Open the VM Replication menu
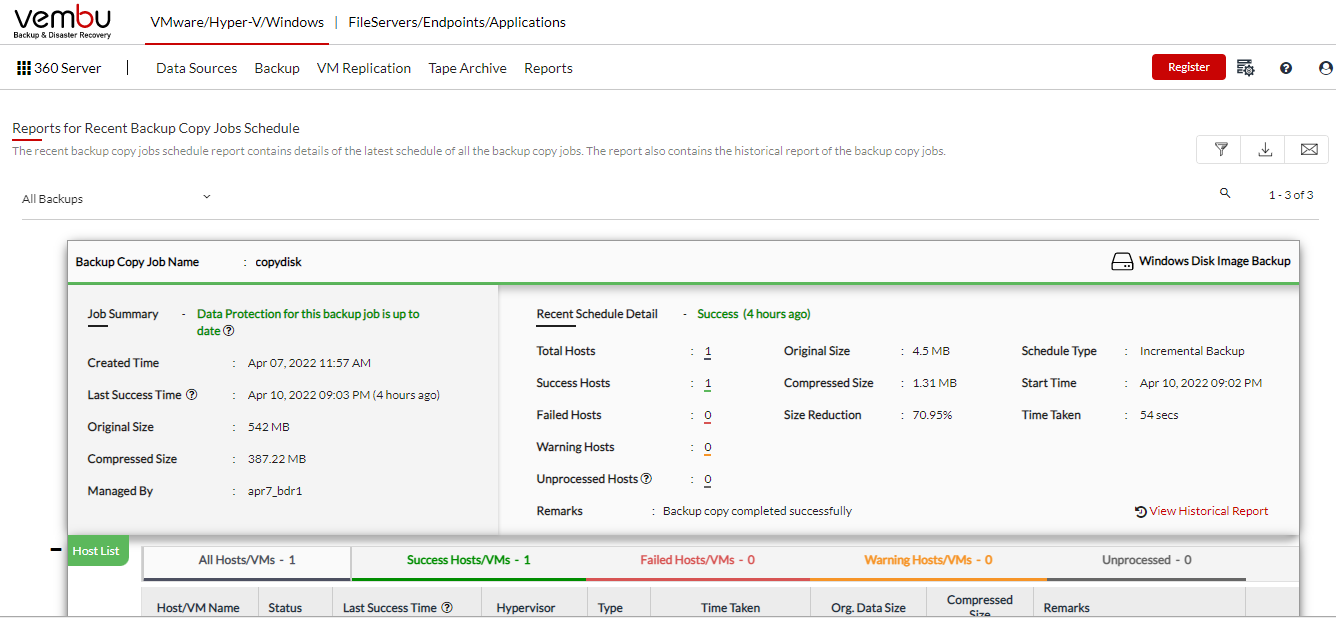Screen dimensions: 1336x618 pos(364,68)
